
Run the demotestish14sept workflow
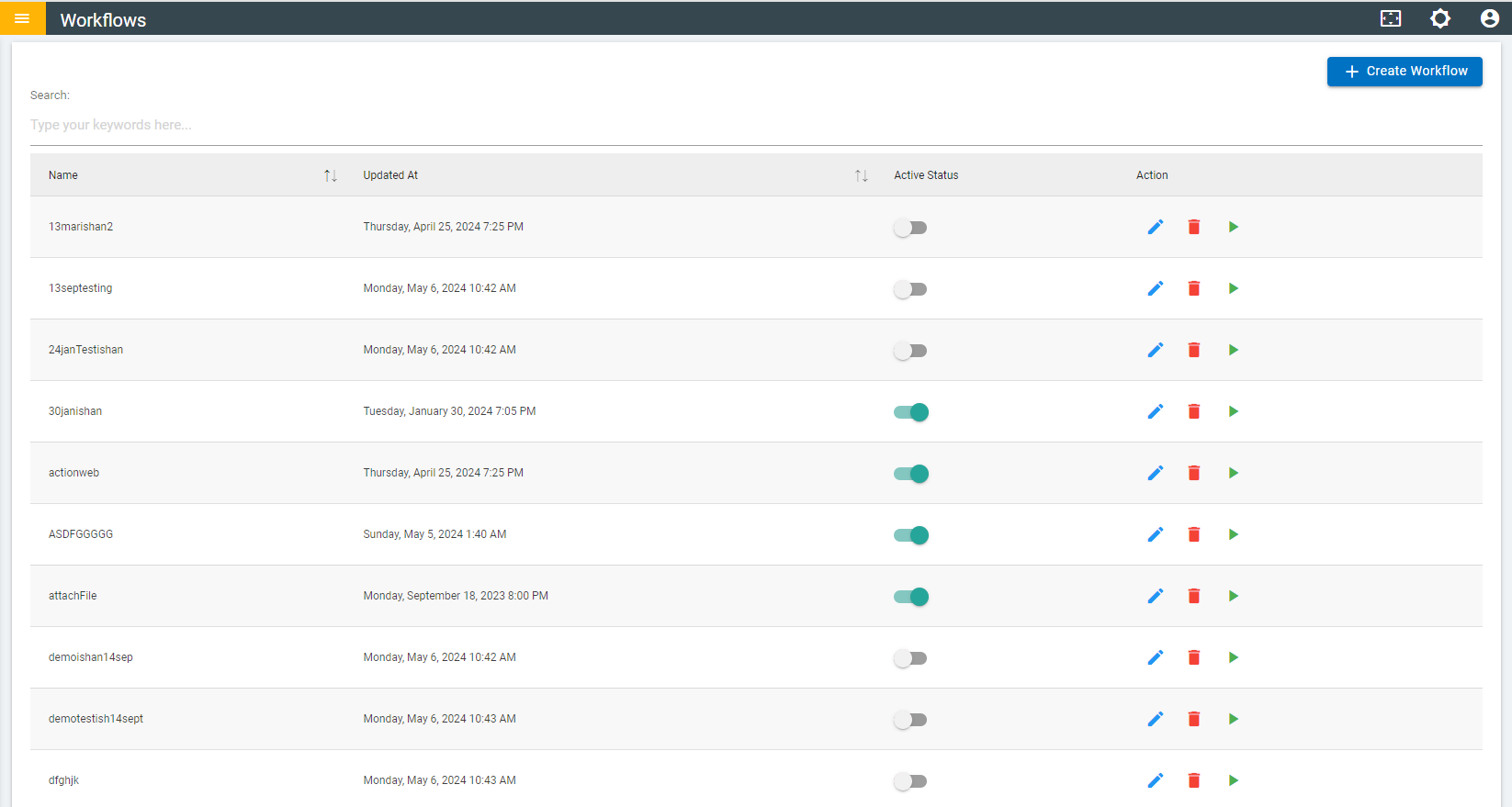point(1234,719)
